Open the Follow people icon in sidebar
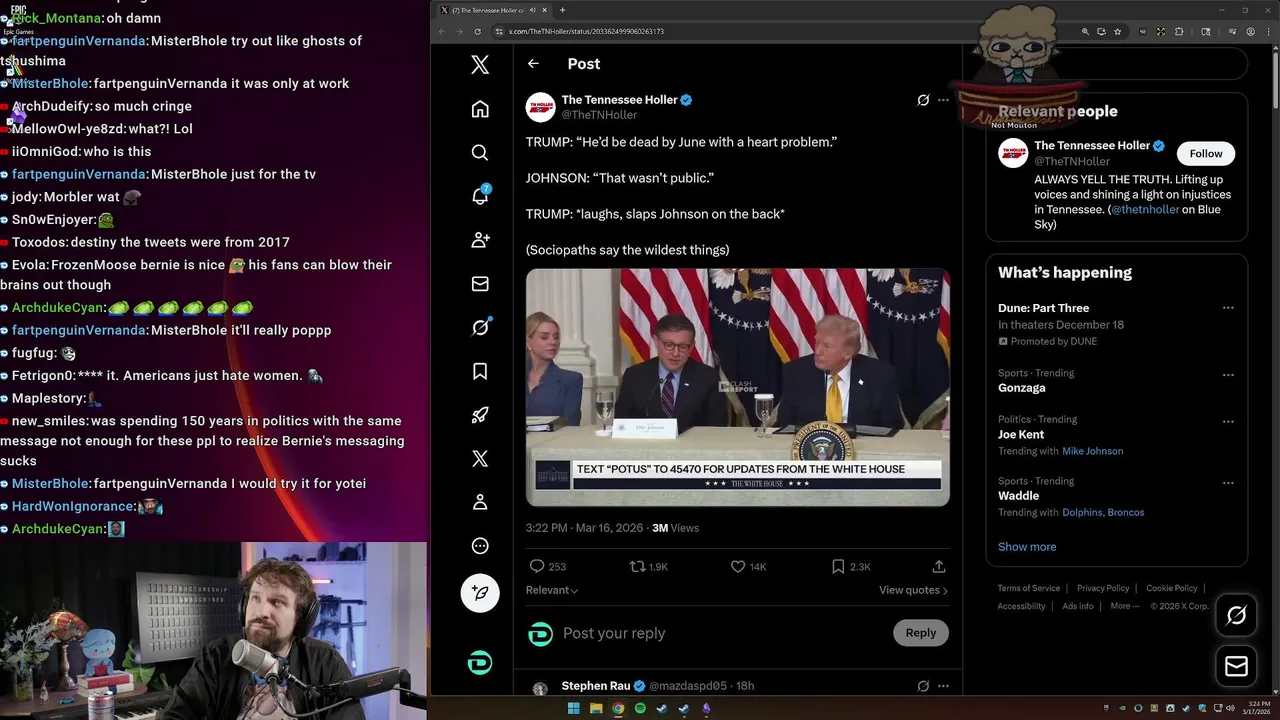This screenshot has height=720, width=1280. pyautogui.click(x=480, y=240)
